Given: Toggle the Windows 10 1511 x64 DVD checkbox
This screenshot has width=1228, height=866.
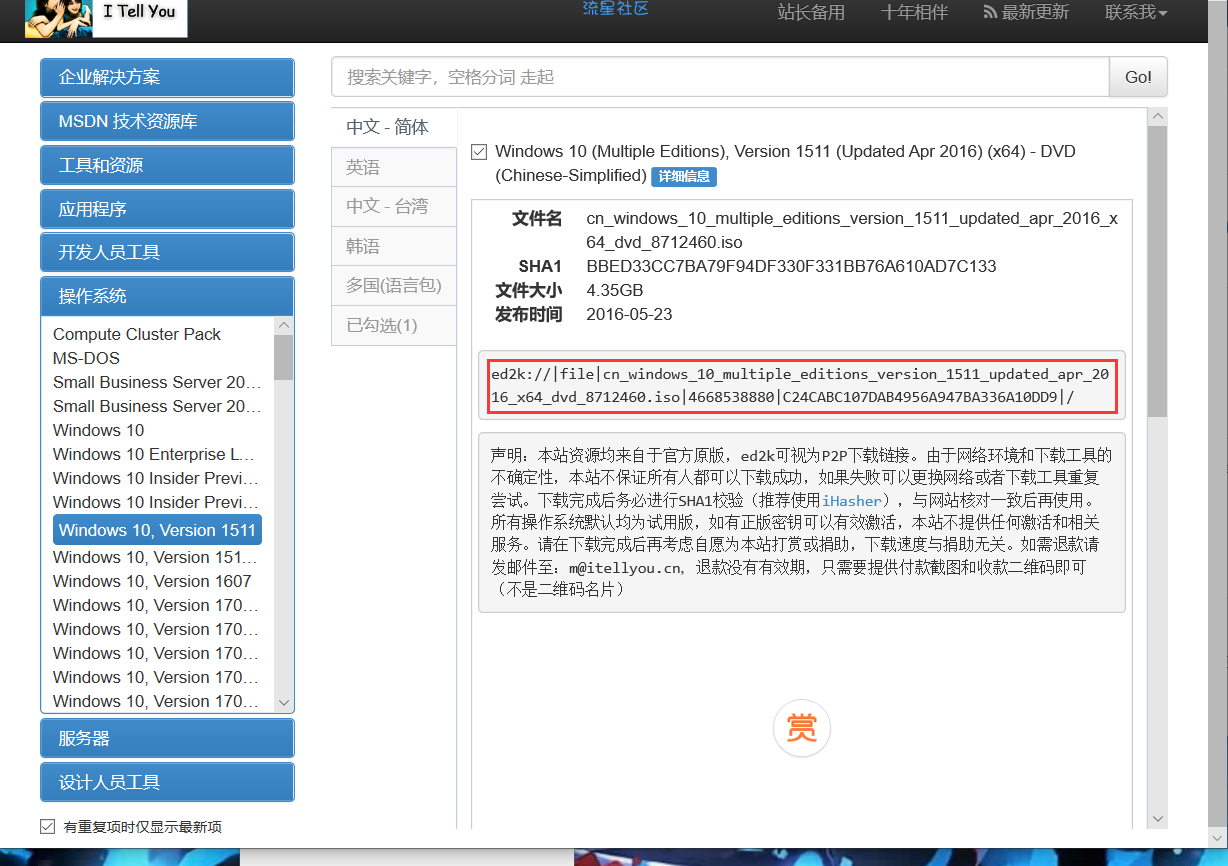Looking at the screenshot, I should click(x=479, y=152).
